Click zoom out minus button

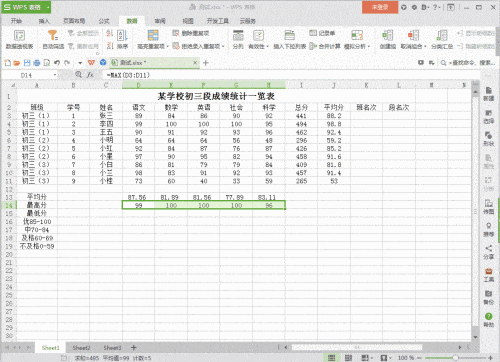(x=419, y=358)
